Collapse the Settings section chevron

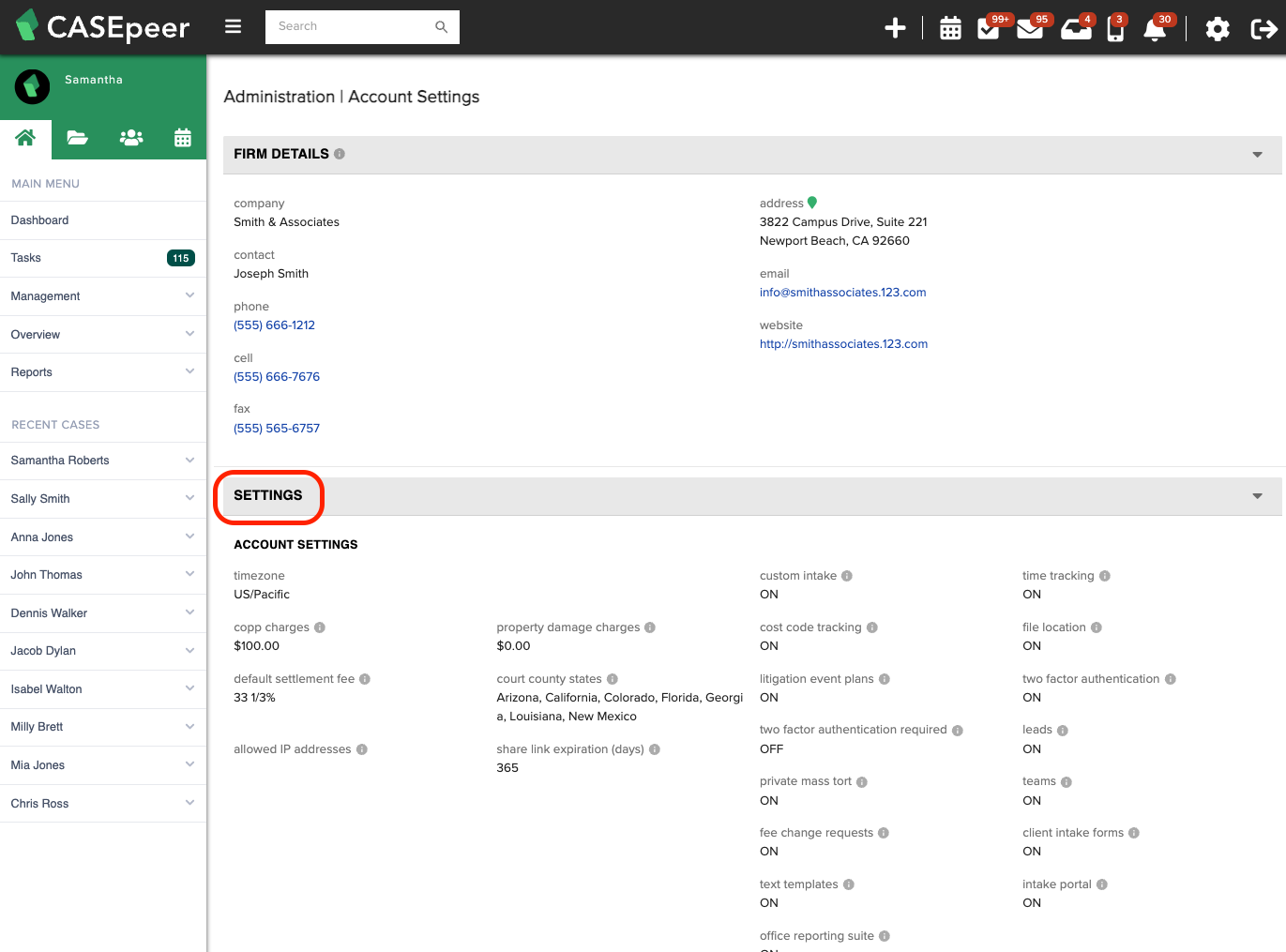pos(1257,495)
